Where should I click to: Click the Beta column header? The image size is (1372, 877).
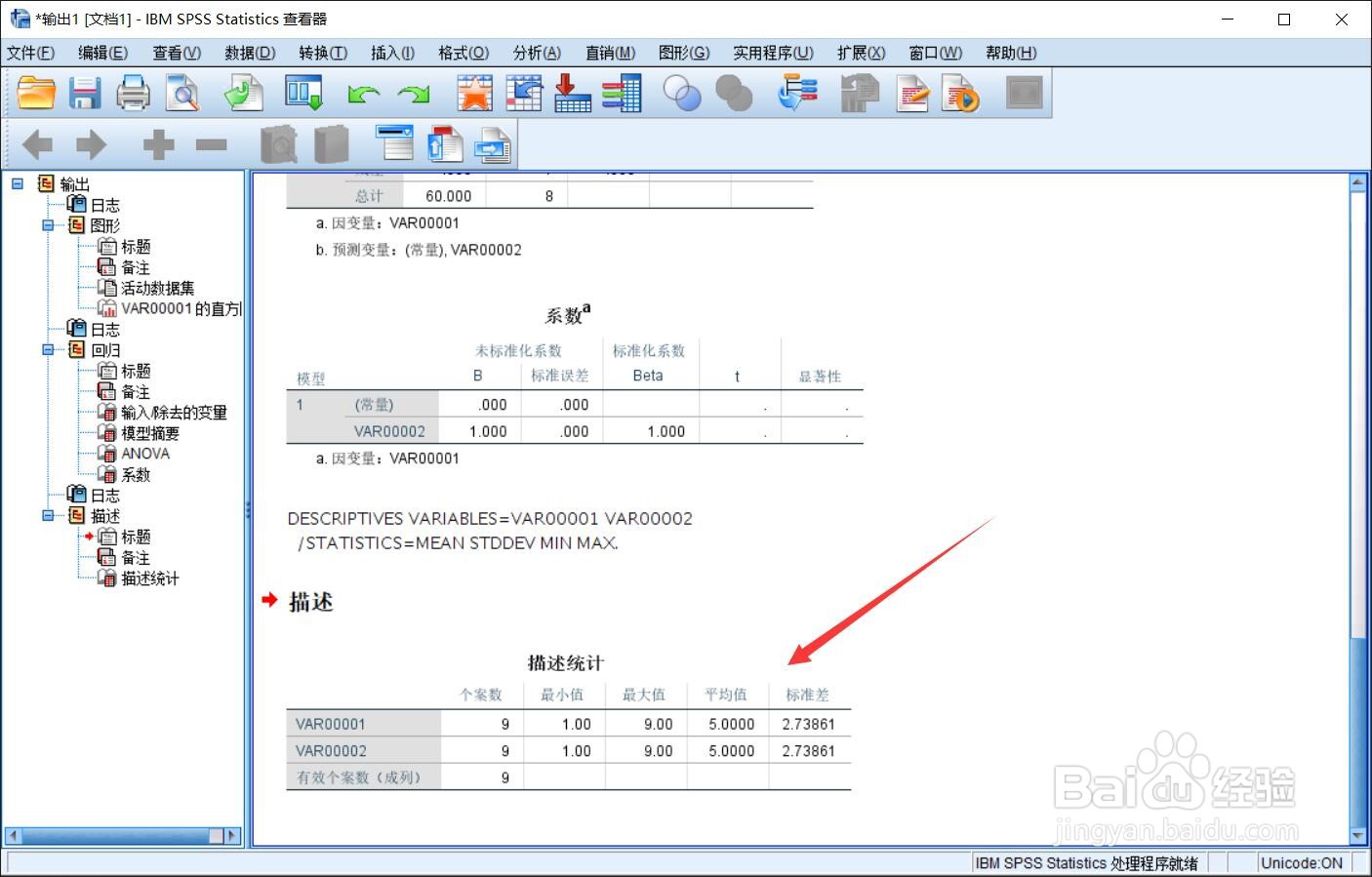coord(648,376)
